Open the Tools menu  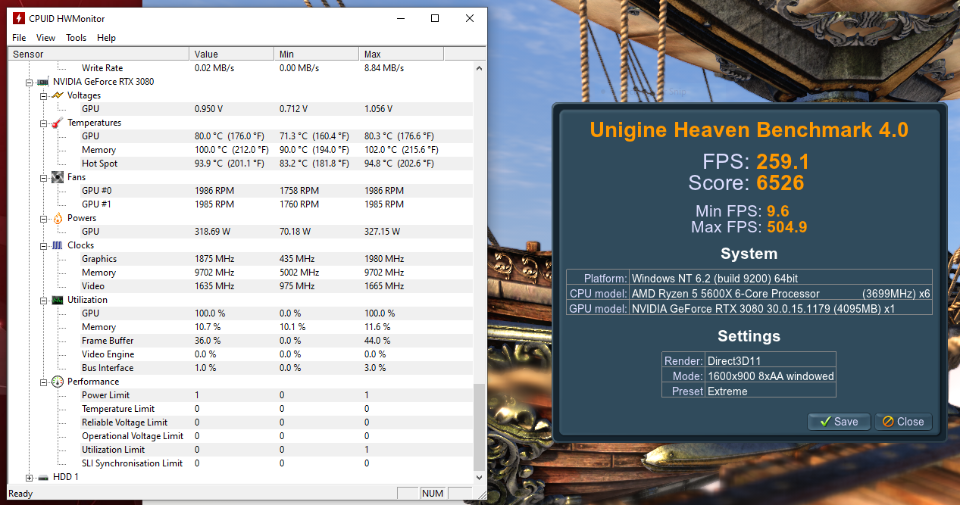[76, 38]
